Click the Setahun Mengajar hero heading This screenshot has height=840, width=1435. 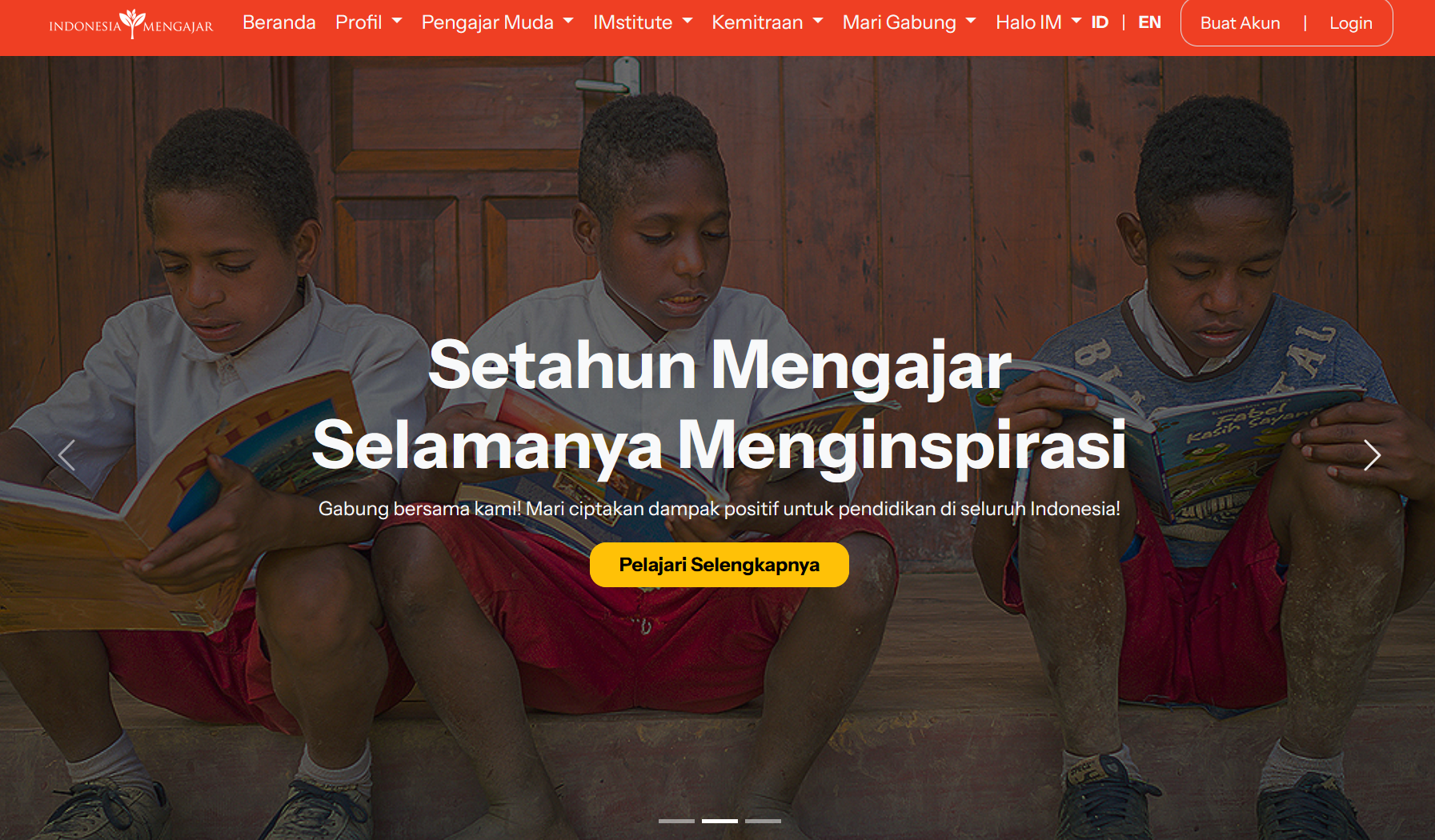[x=720, y=406]
